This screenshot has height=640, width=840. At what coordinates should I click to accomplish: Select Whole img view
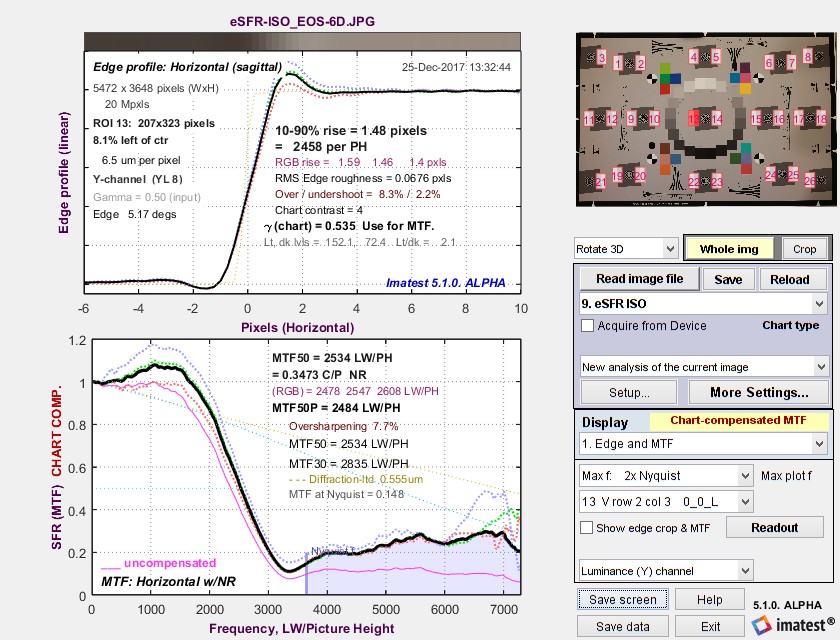pos(729,249)
